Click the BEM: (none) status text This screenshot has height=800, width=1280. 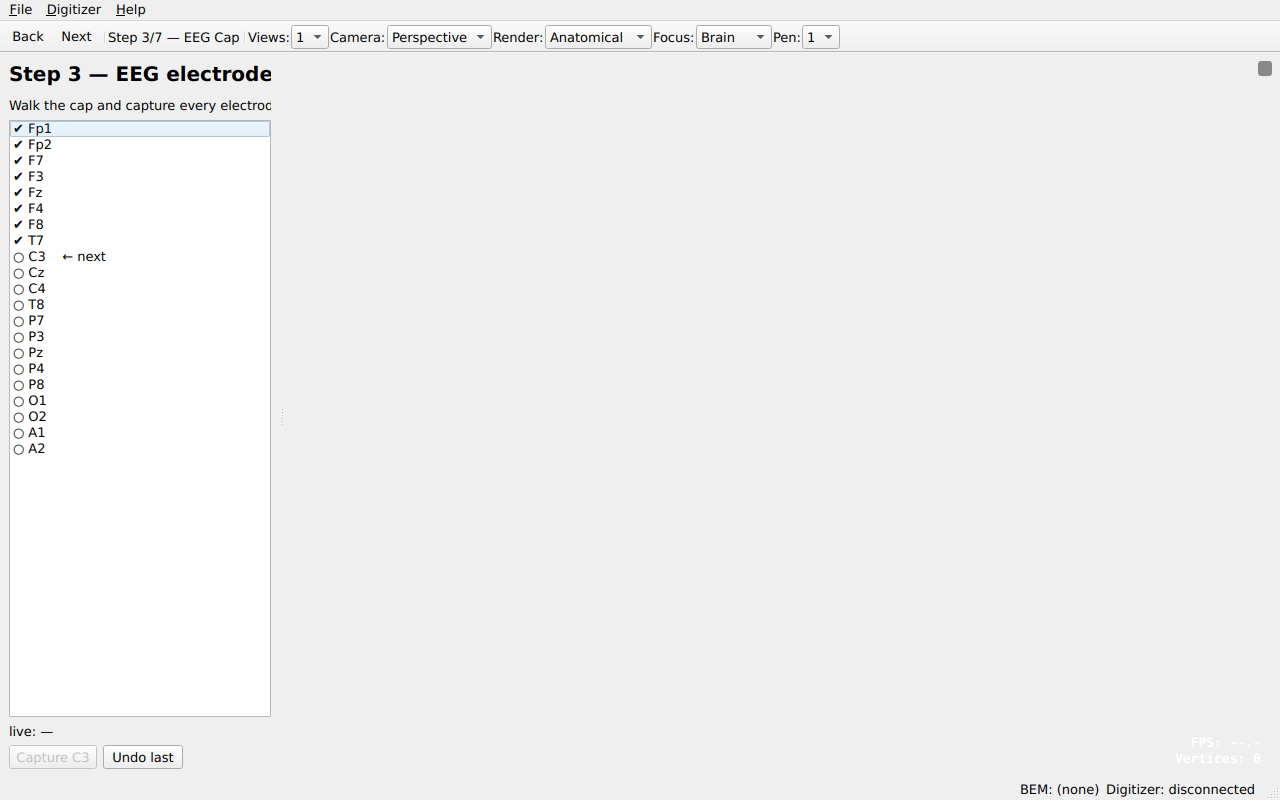(x=1059, y=790)
